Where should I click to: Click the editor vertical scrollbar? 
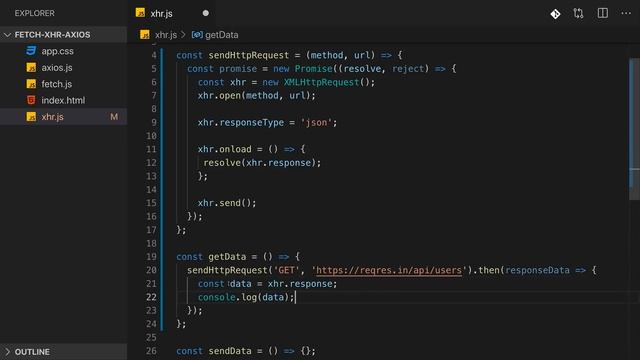pos(634,129)
